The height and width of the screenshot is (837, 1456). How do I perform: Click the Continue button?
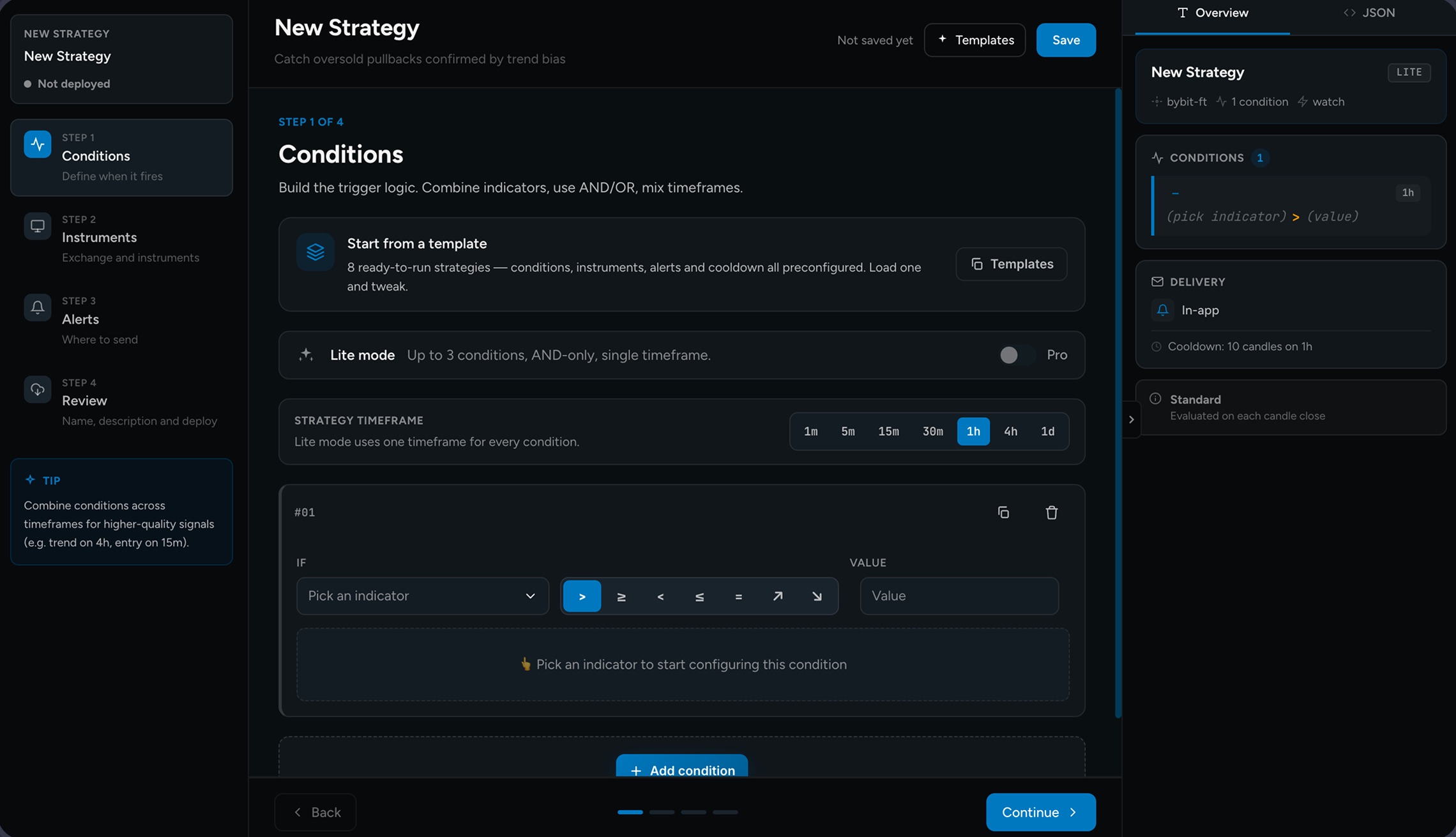pyautogui.click(x=1041, y=812)
